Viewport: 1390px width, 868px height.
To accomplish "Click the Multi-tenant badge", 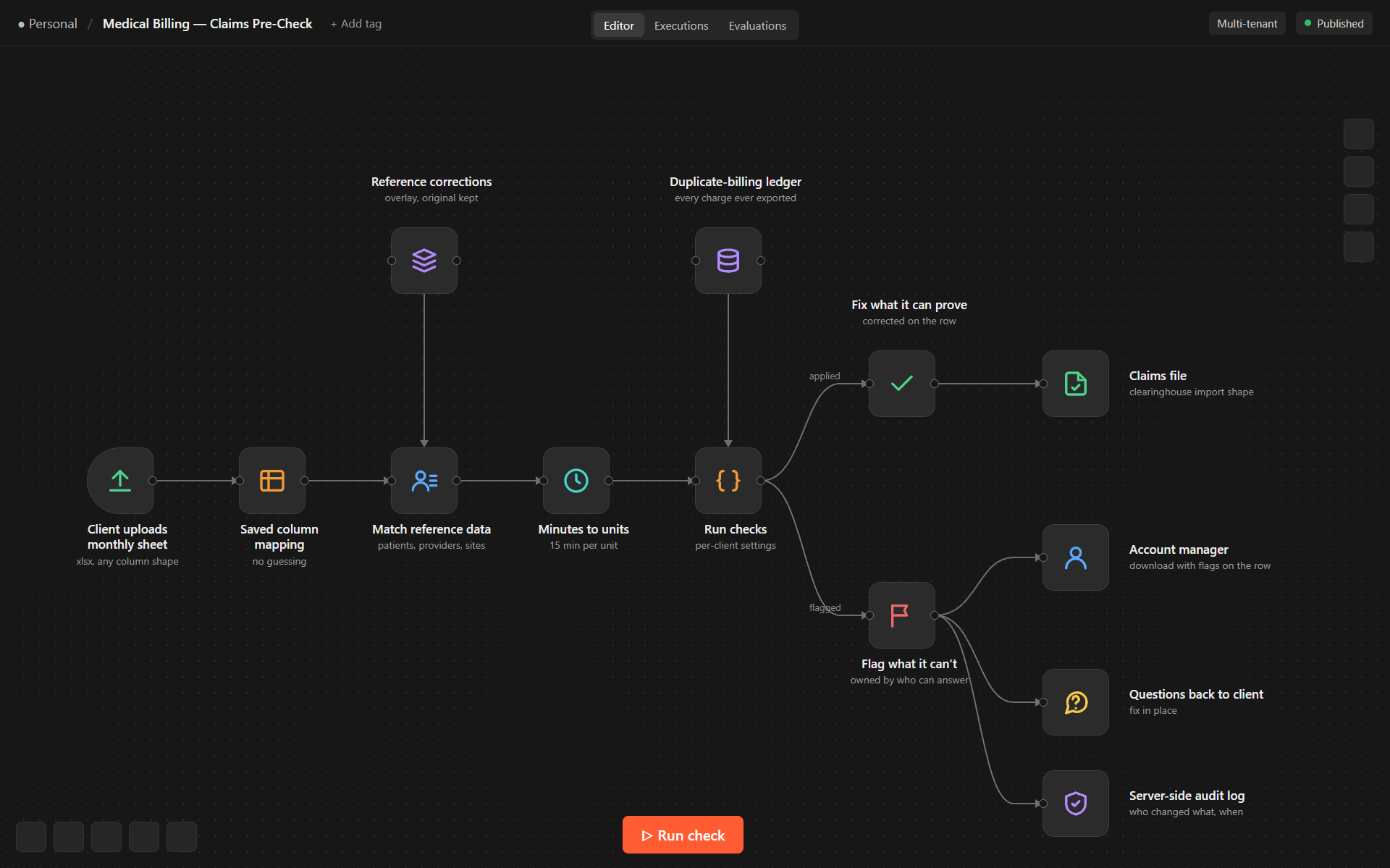I will pyautogui.click(x=1247, y=24).
